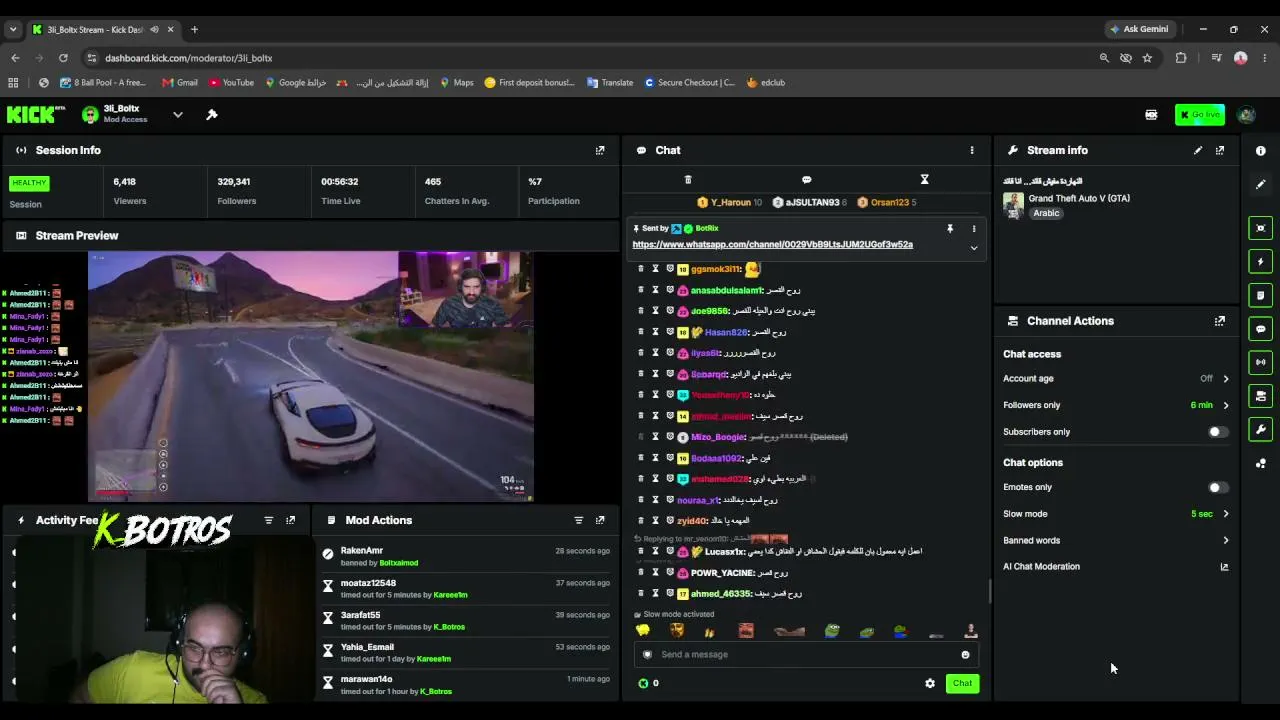Image resolution: width=1280 pixels, height=720 pixels.
Task: Open chat settings gear icon
Action: pos(930,684)
